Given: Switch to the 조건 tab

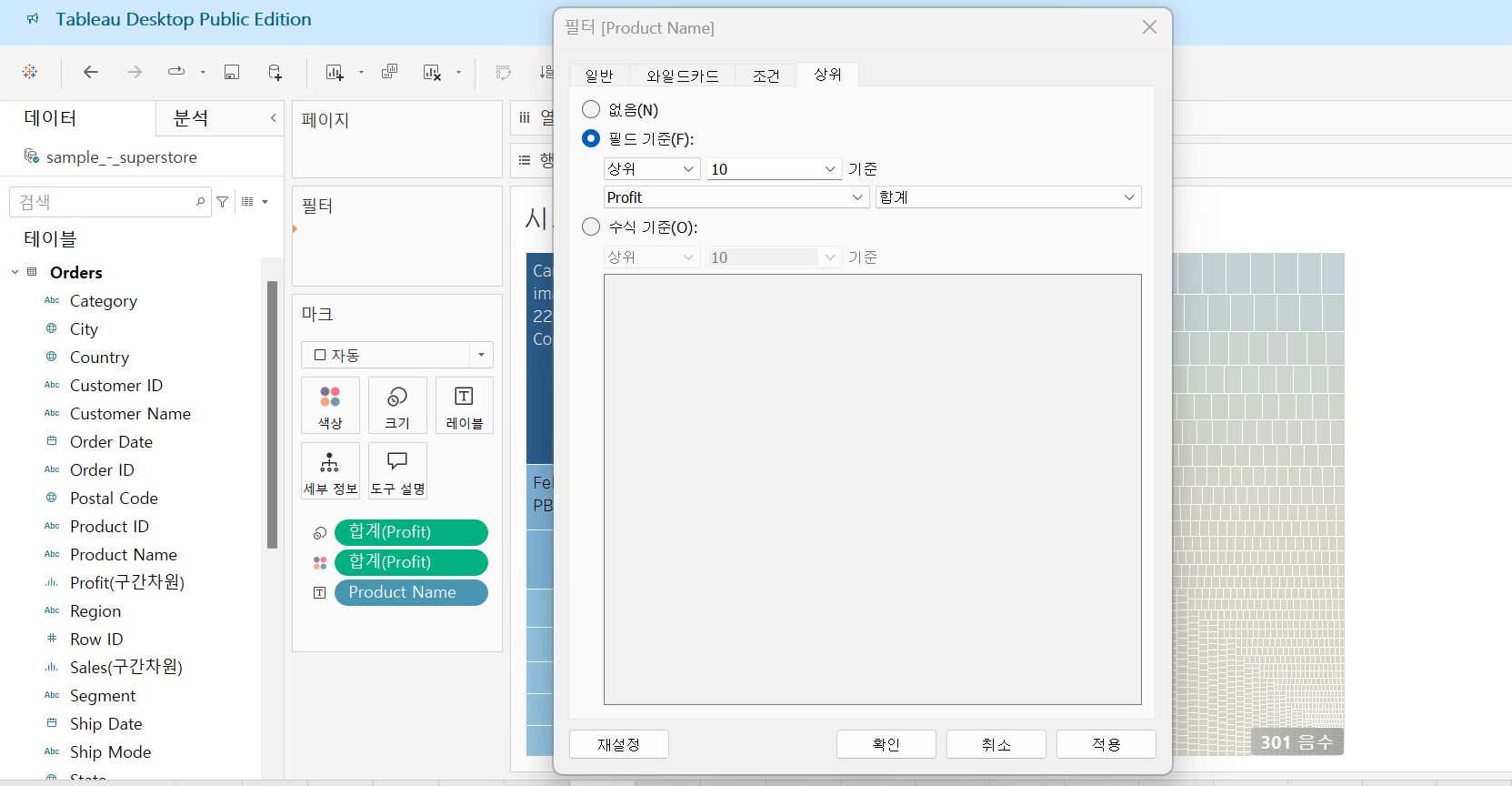Looking at the screenshot, I should [766, 76].
